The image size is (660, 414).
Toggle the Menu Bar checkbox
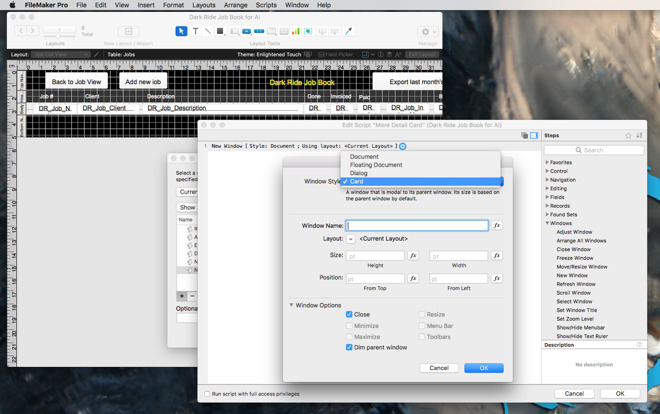[421, 326]
